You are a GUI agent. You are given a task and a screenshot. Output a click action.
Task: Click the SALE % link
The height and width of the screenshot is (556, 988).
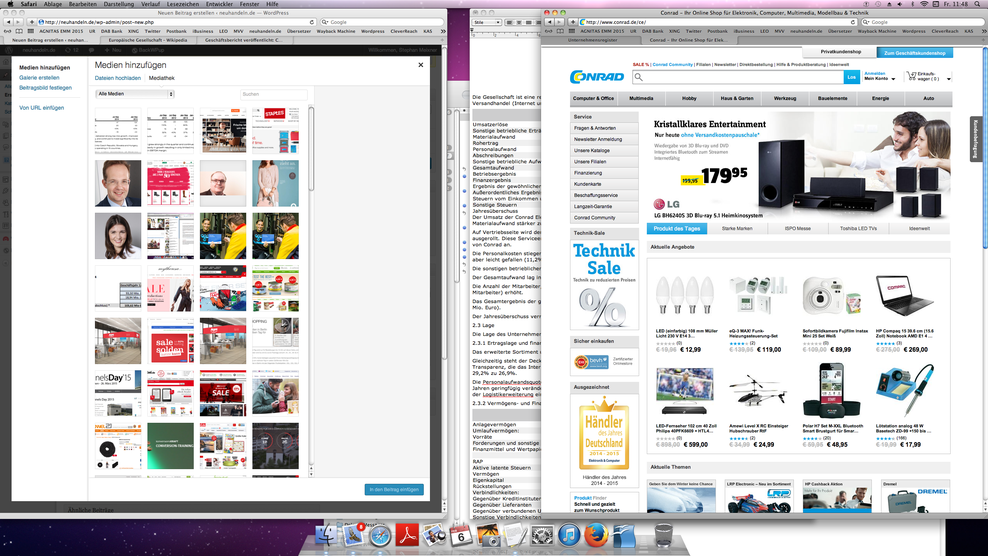pyautogui.click(x=640, y=64)
